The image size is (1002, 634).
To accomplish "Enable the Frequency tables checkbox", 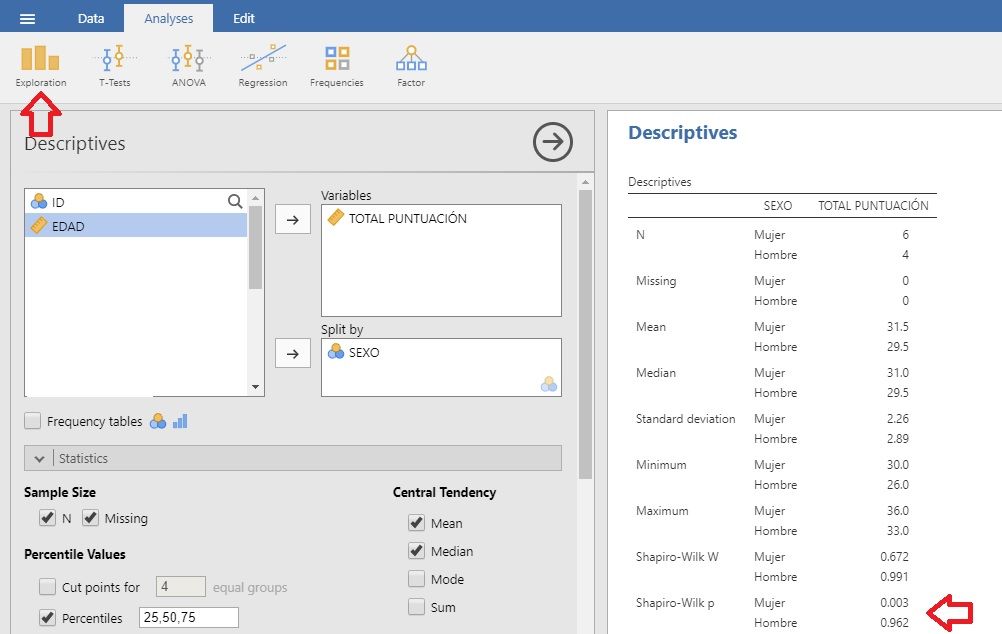I will pos(33,422).
